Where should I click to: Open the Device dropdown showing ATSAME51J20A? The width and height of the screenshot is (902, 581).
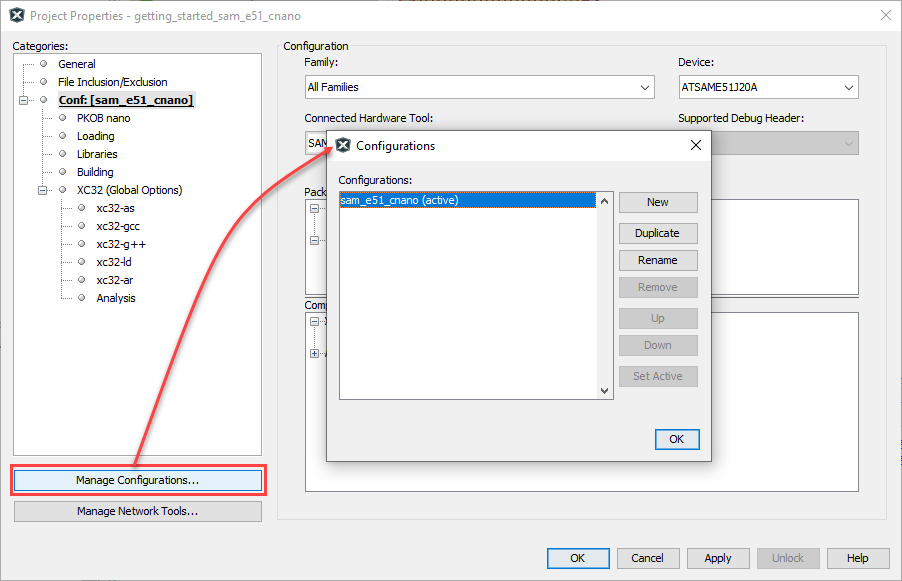click(x=767, y=88)
